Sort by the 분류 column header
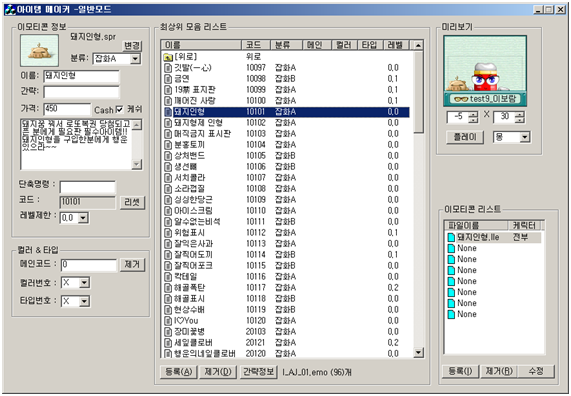571x396 pixels. [x=287, y=45]
